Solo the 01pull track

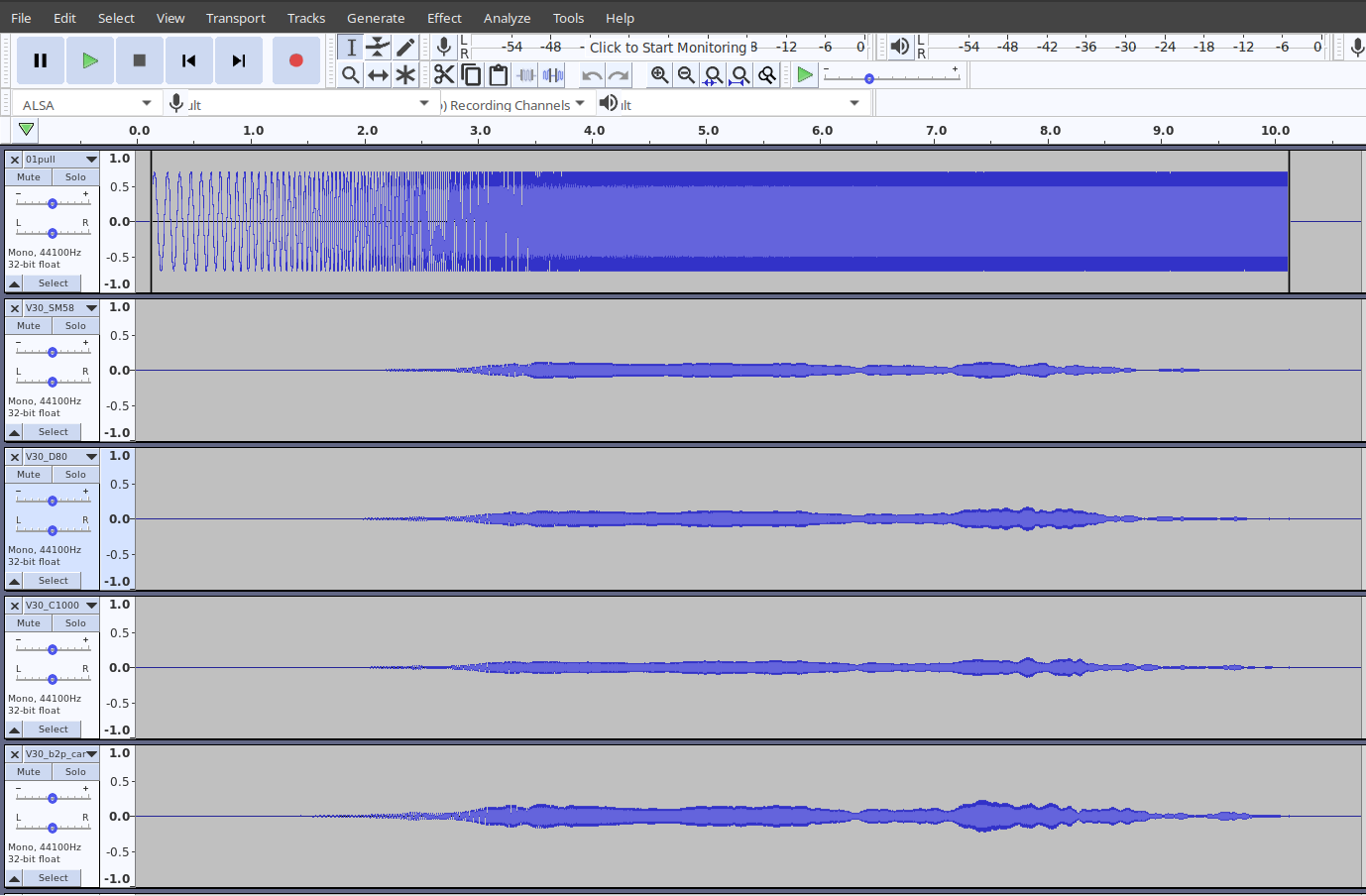coord(75,177)
